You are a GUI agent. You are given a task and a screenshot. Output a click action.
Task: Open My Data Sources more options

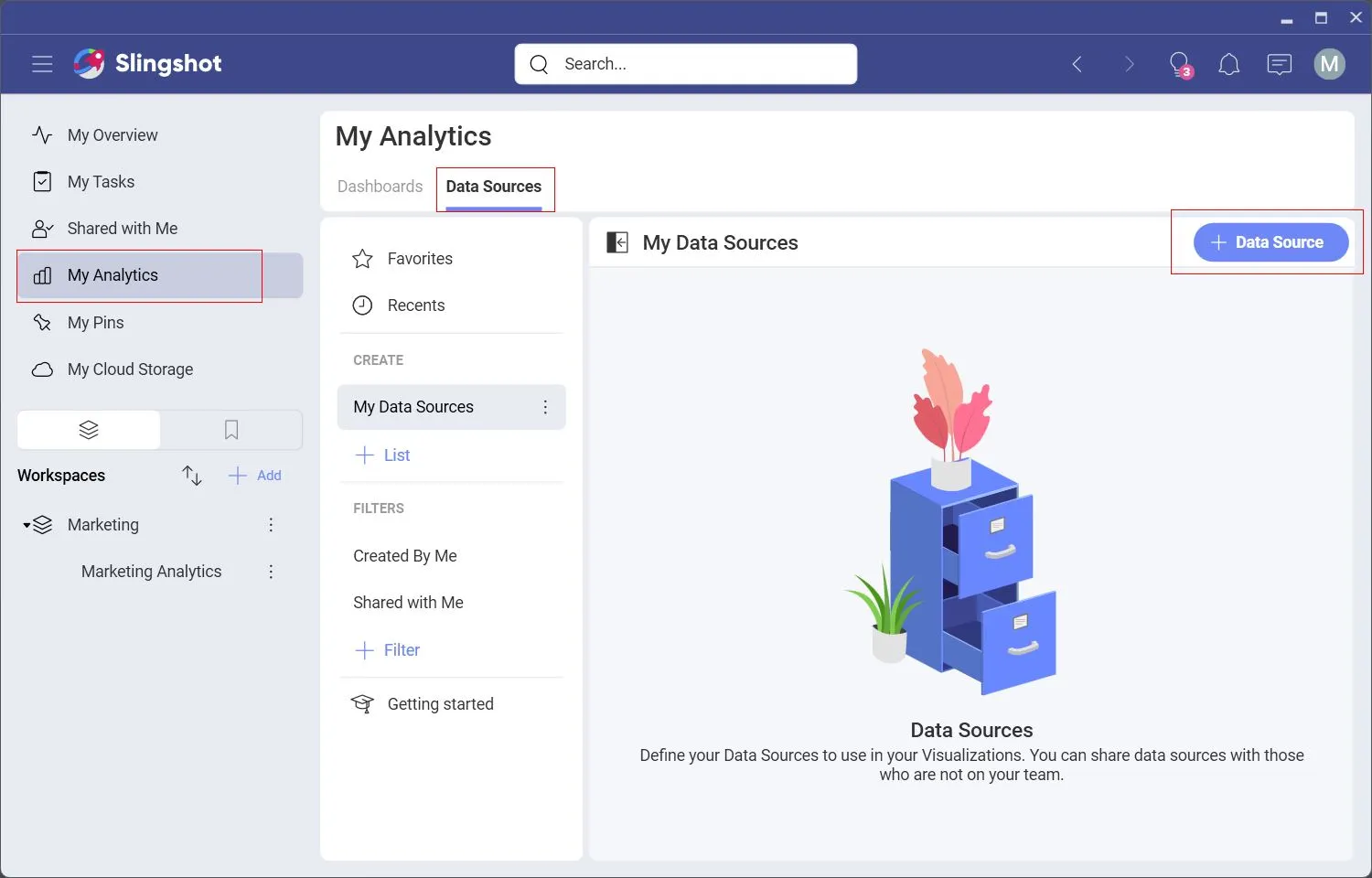(545, 407)
